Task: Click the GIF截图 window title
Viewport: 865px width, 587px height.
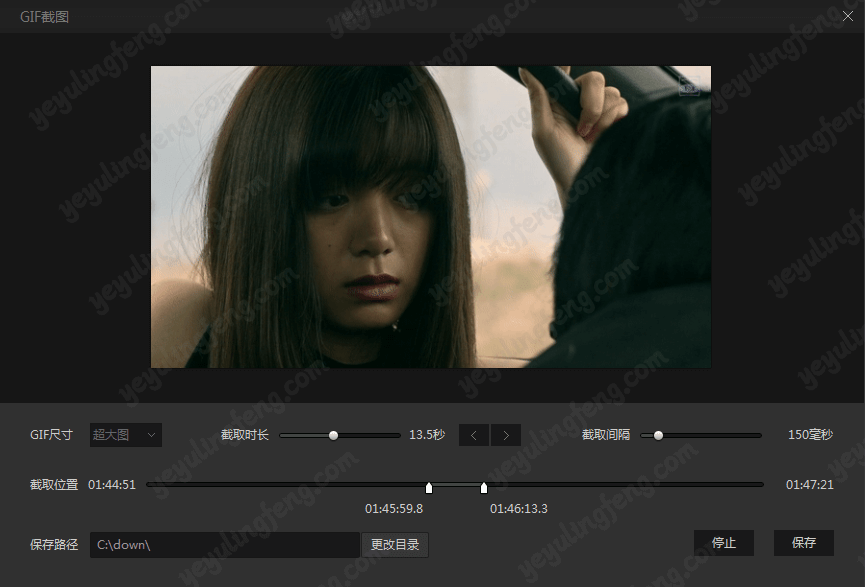Action: tap(45, 17)
